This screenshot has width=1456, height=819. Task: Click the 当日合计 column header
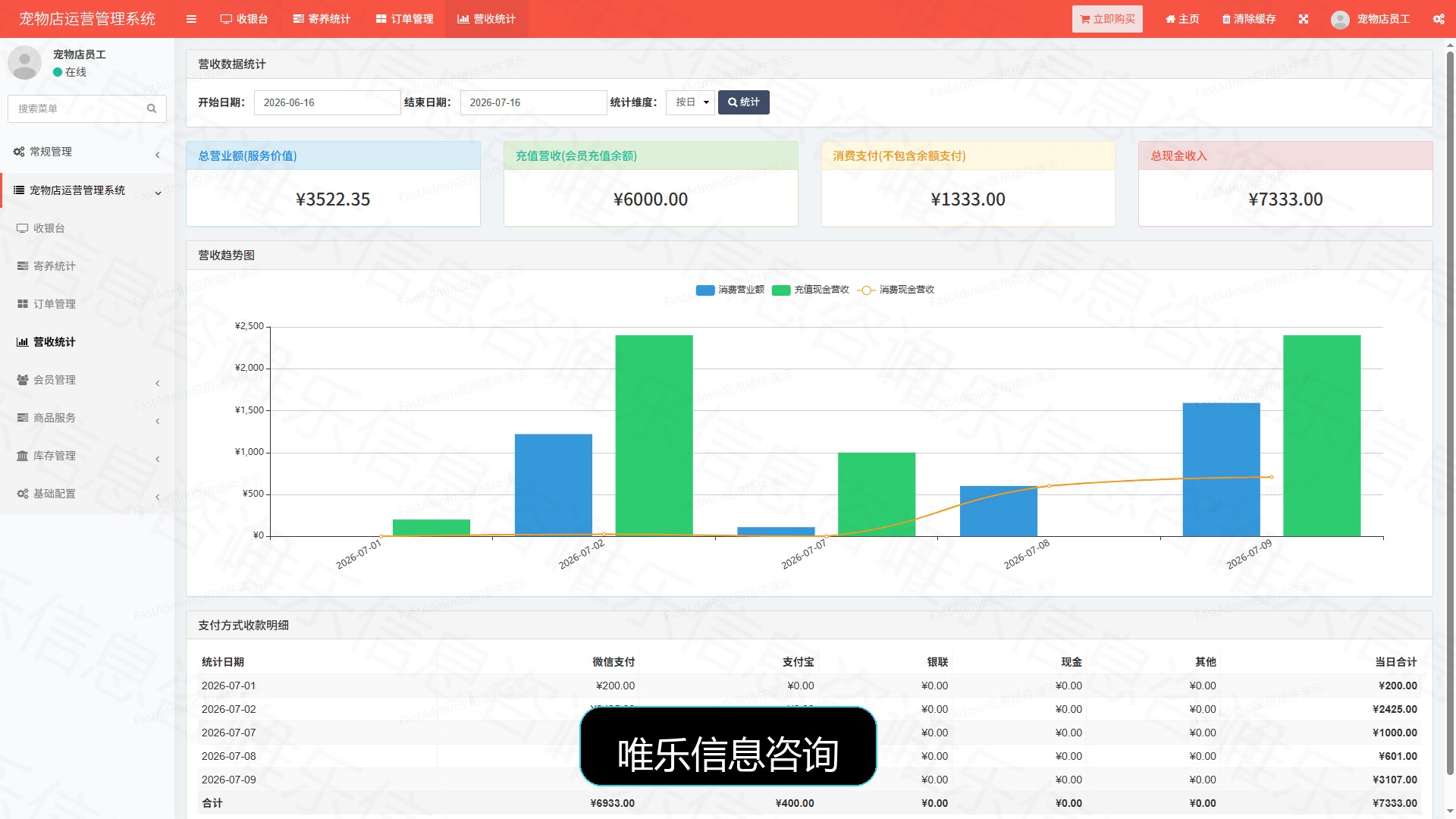[1396, 662]
